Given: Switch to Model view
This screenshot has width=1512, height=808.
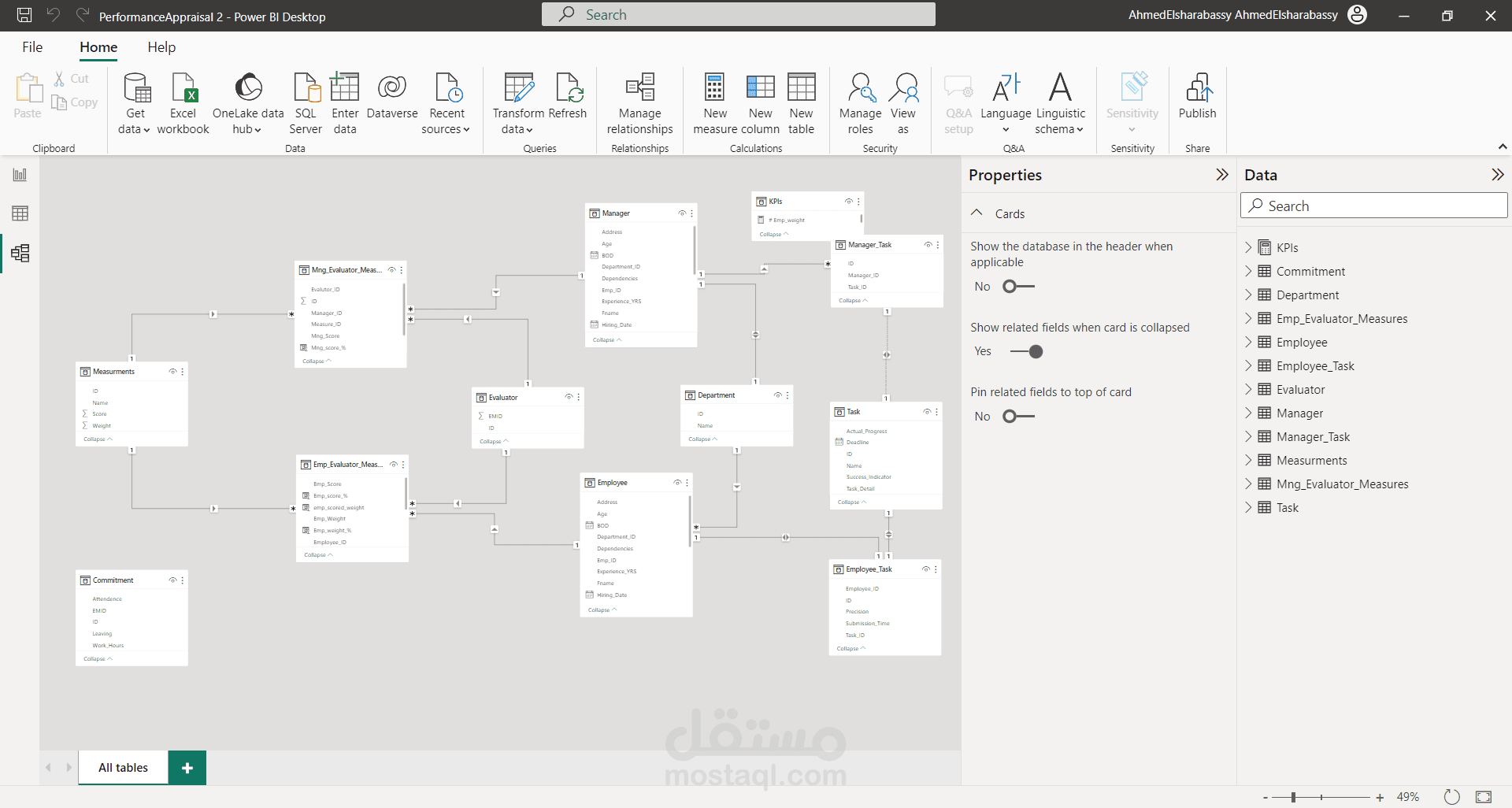Looking at the screenshot, I should (20, 253).
